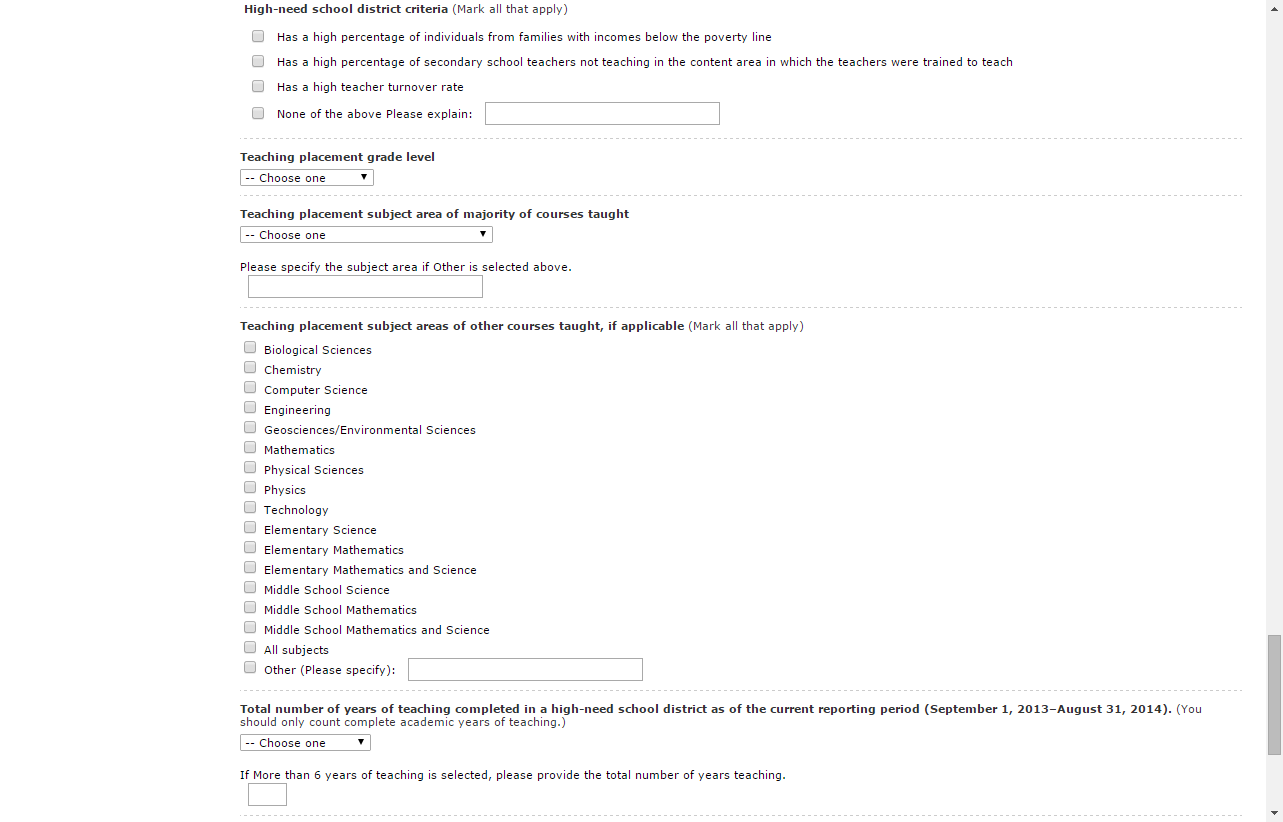The width and height of the screenshot is (1283, 822).
Task: Expand the subject area of majority courses dropdown
Action: pyautogui.click(x=366, y=235)
